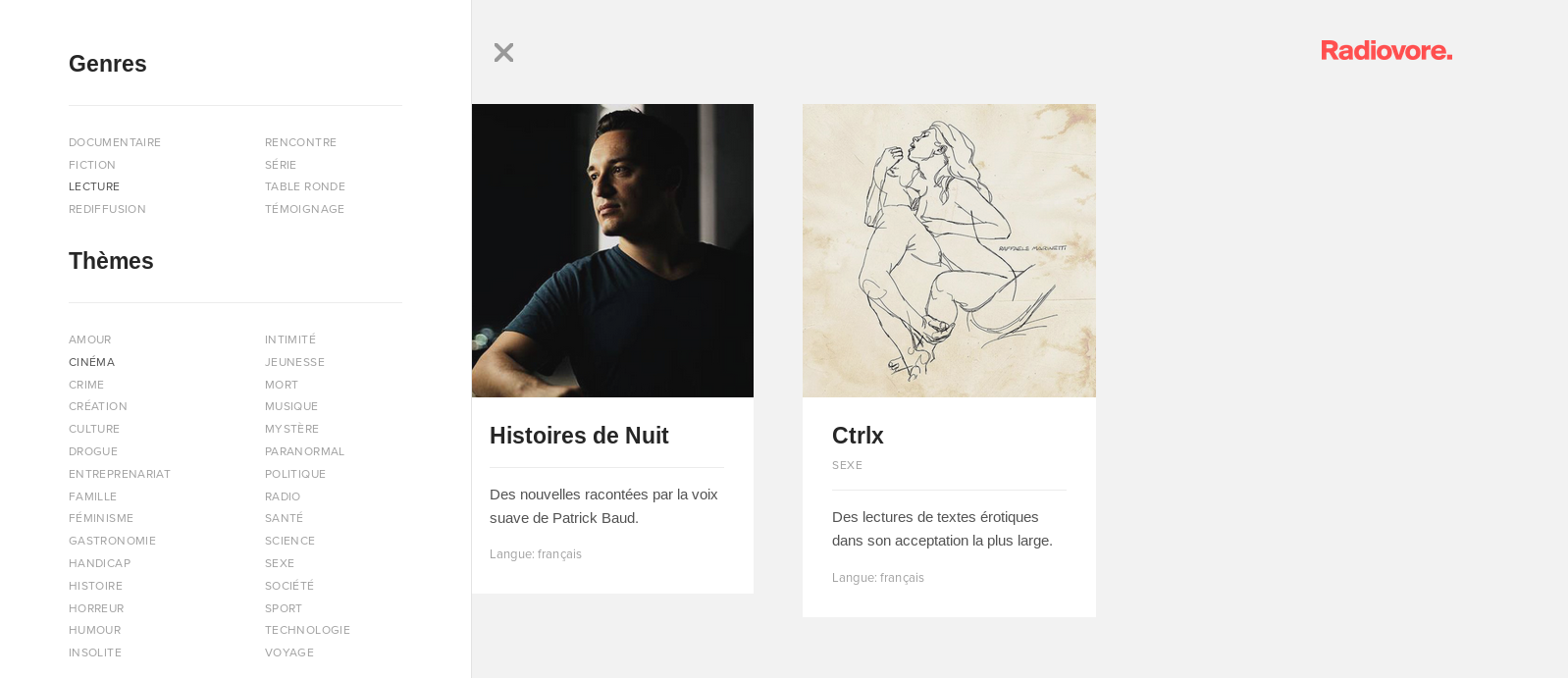Close the filter panel with the X icon

click(503, 53)
